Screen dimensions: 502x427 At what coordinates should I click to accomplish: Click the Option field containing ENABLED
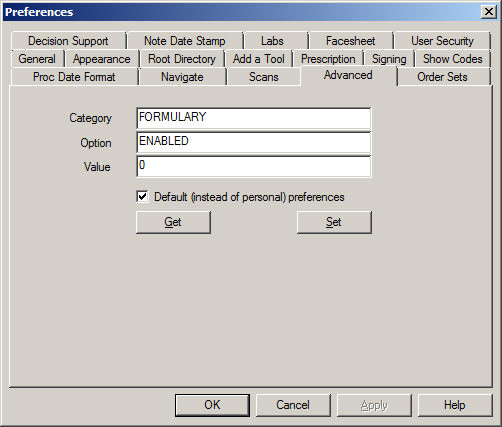[x=254, y=142]
